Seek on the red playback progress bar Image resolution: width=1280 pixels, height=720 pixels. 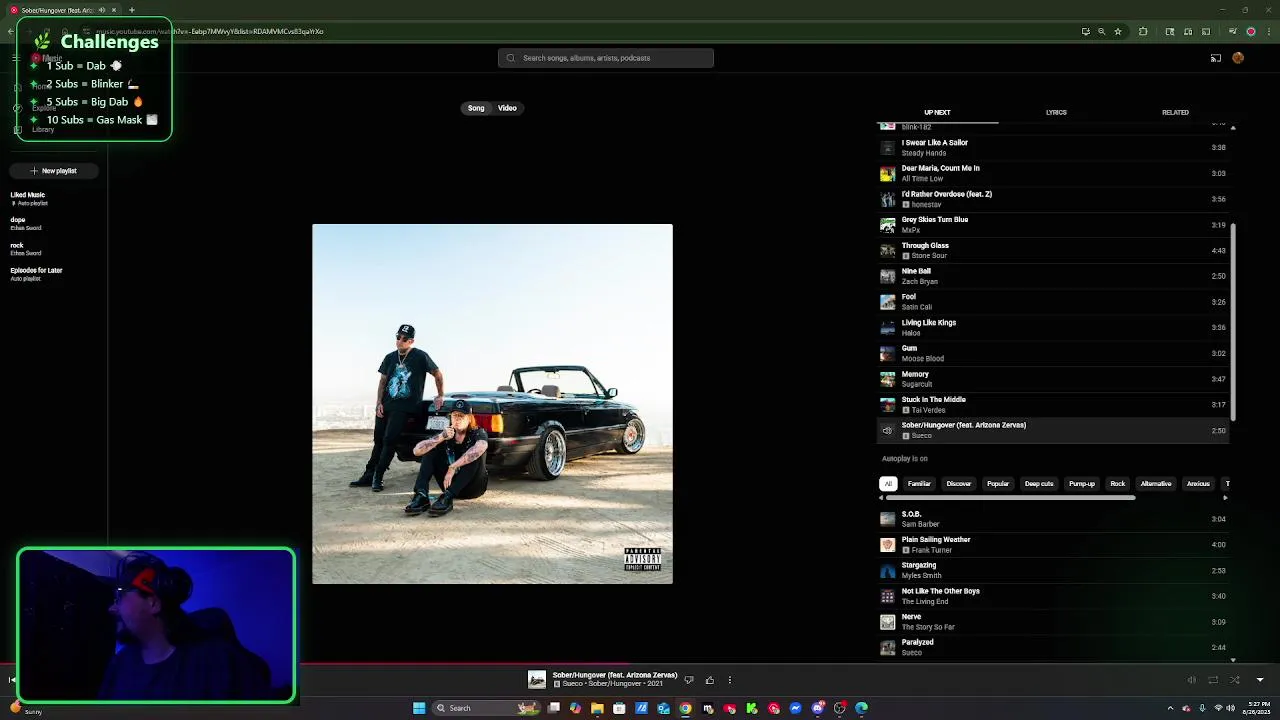click(640, 663)
